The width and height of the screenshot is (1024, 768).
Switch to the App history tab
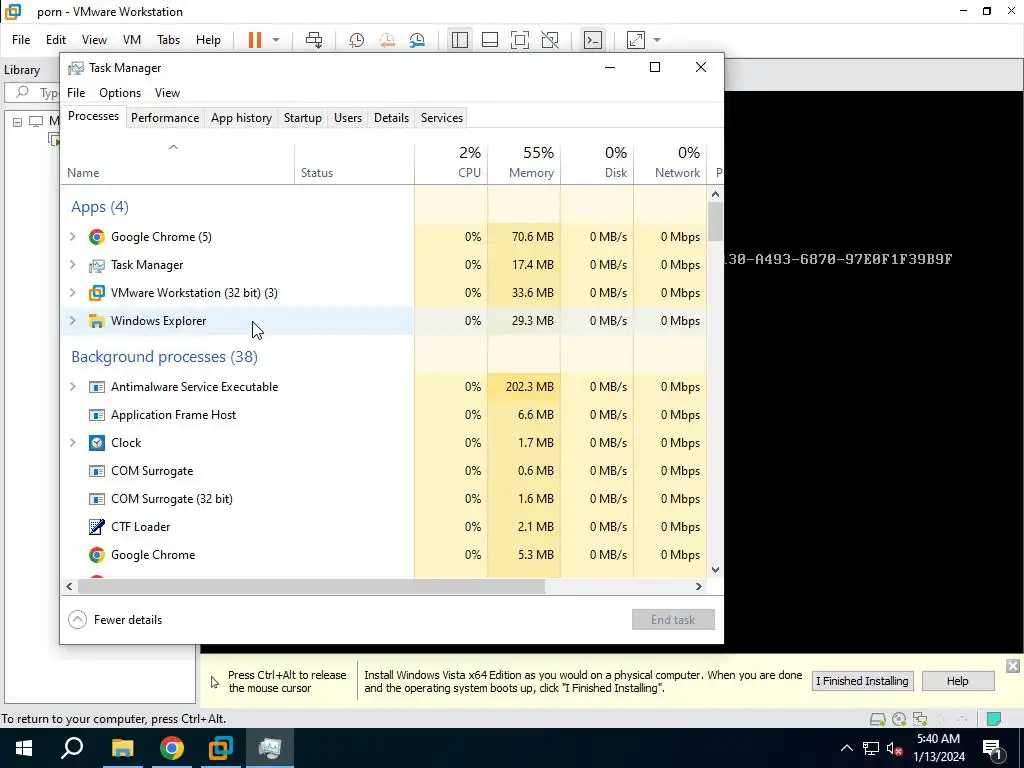tap(241, 118)
